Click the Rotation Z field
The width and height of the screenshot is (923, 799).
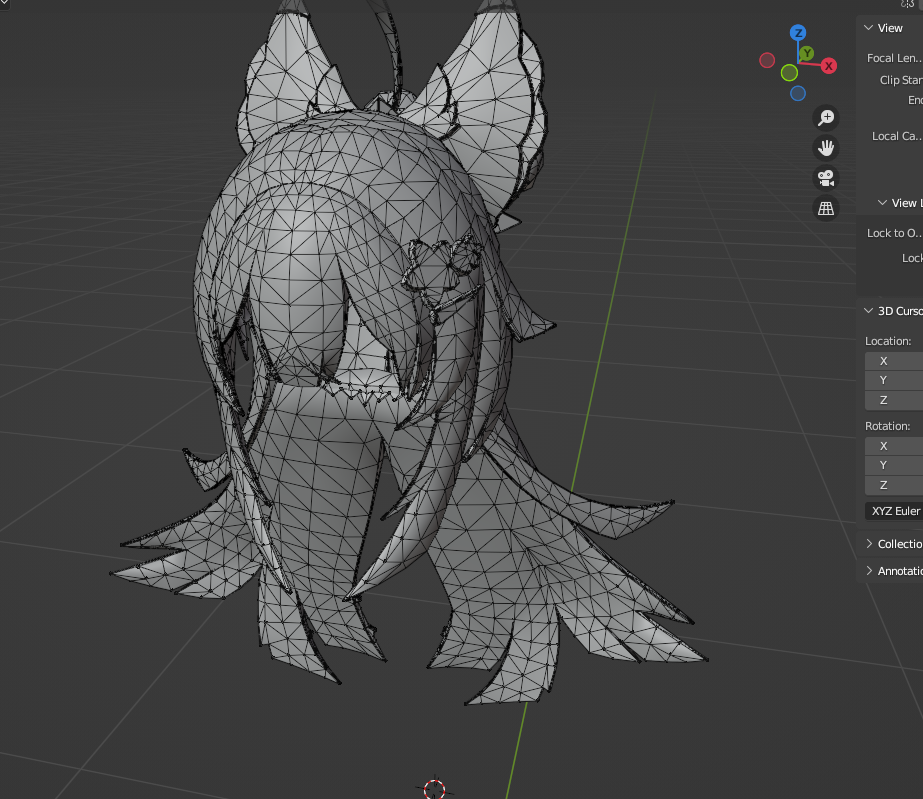pos(894,485)
